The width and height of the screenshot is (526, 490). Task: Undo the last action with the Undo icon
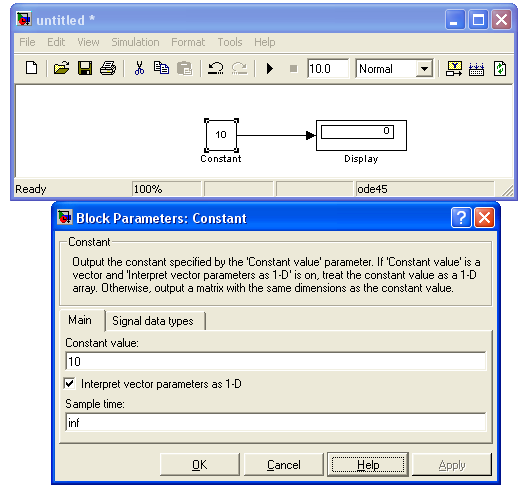coord(215,68)
